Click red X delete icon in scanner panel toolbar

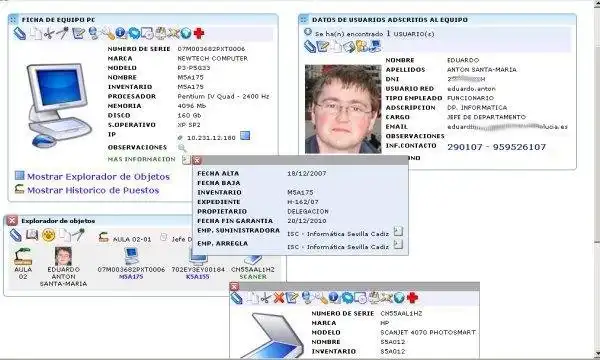pos(279,298)
